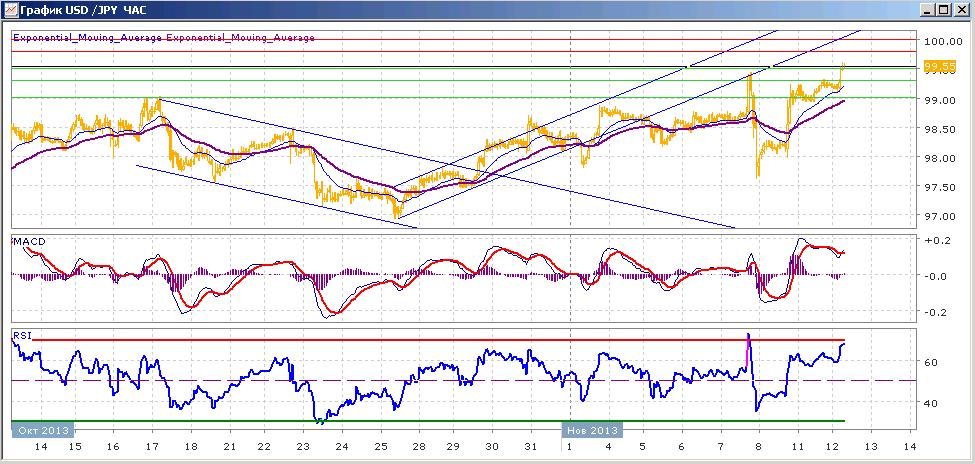The width and height of the screenshot is (975, 464).
Task: Maximize the USD/JPY chart window
Action: [944, 10]
